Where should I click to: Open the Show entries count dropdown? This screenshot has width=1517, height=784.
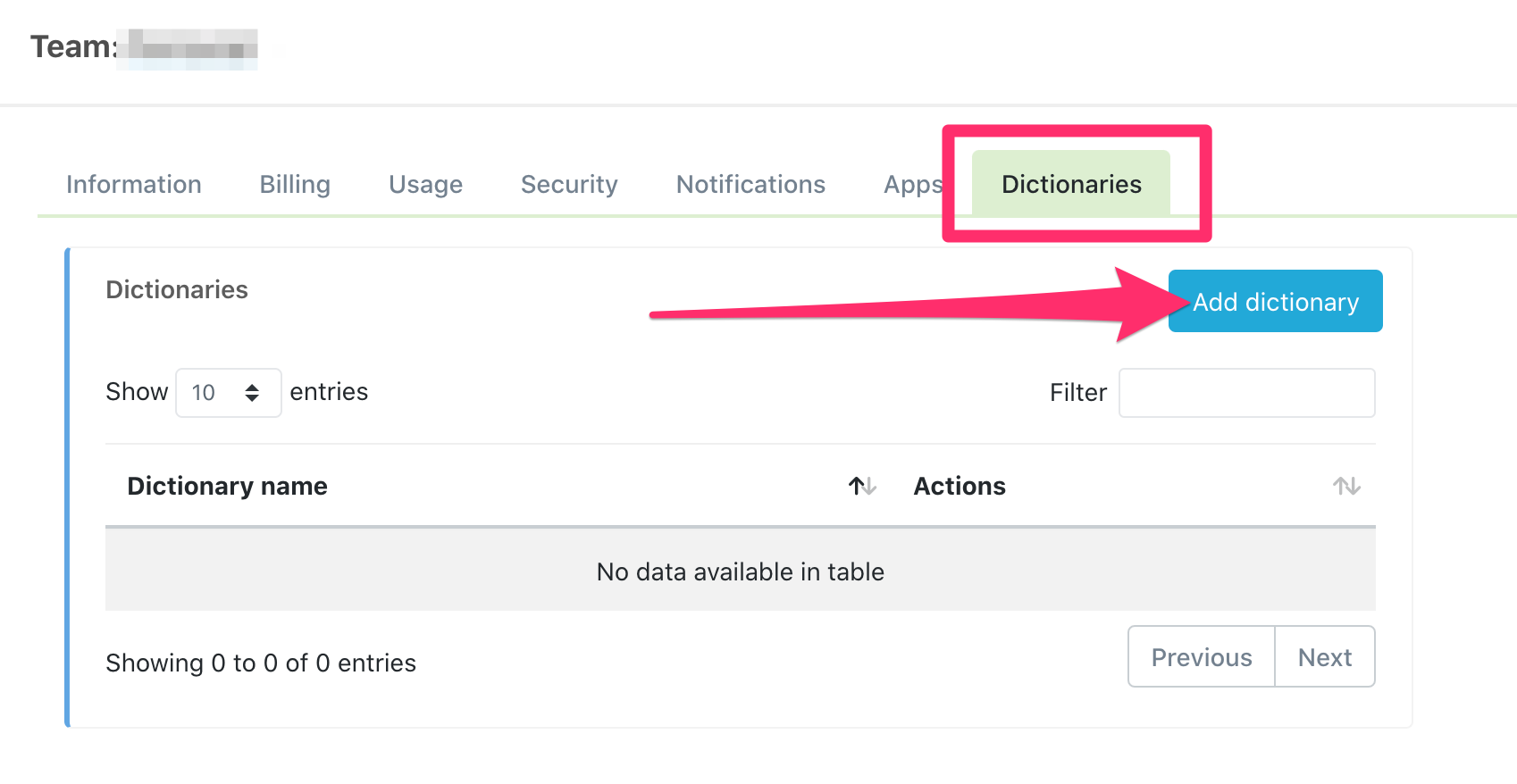click(x=228, y=393)
